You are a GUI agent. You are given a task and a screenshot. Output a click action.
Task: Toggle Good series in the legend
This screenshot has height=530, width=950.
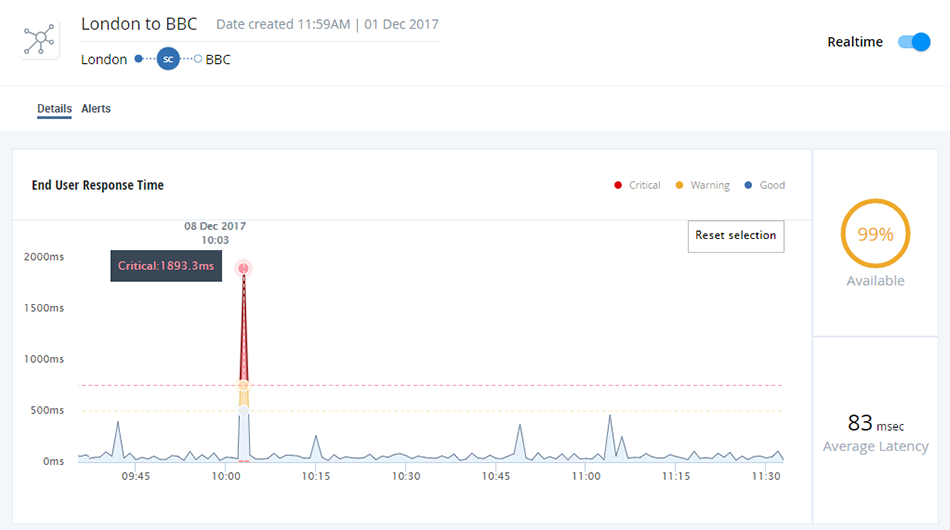tap(765, 185)
